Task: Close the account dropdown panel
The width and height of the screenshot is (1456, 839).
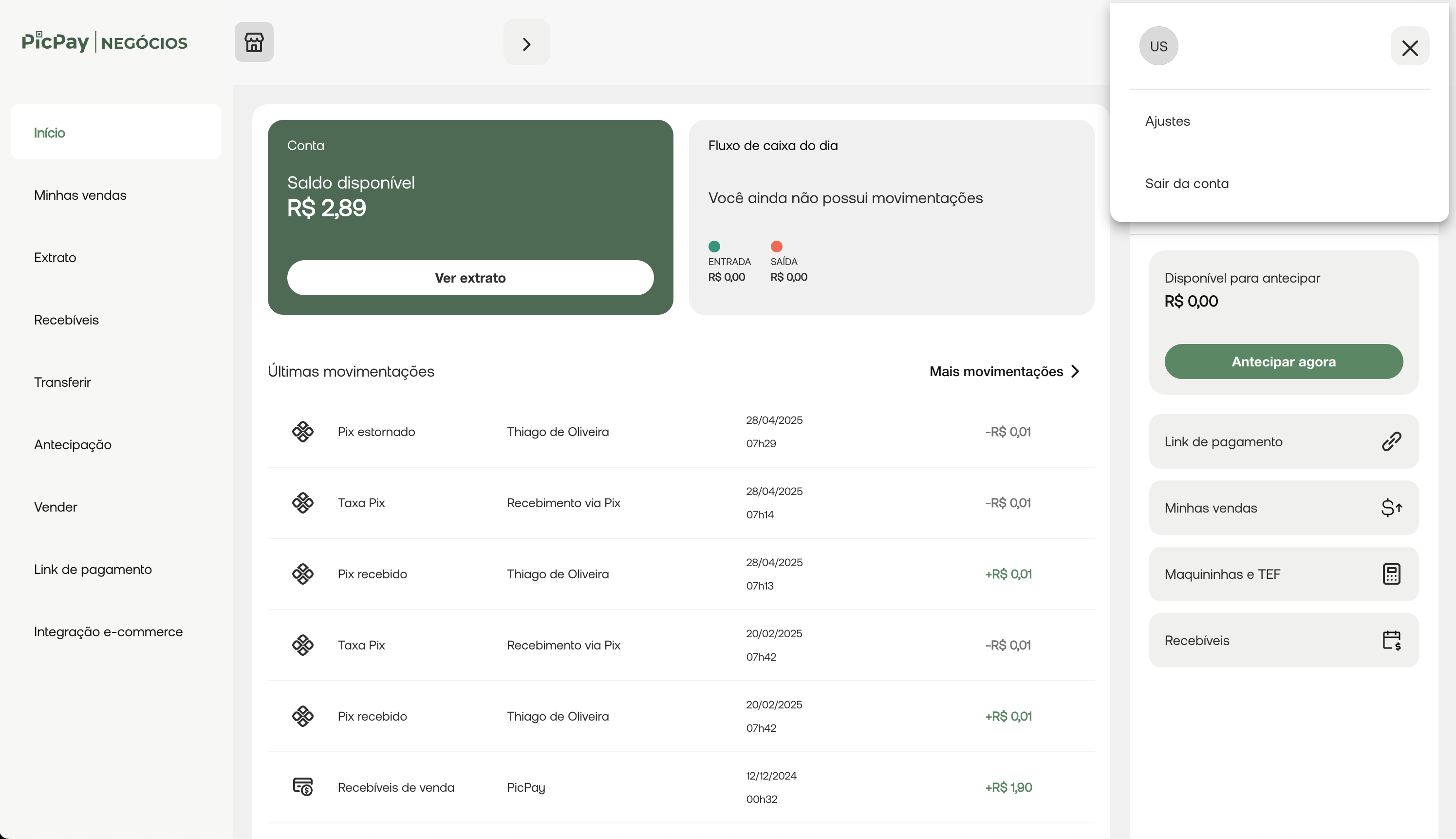Action: (x=1409, y=47)
